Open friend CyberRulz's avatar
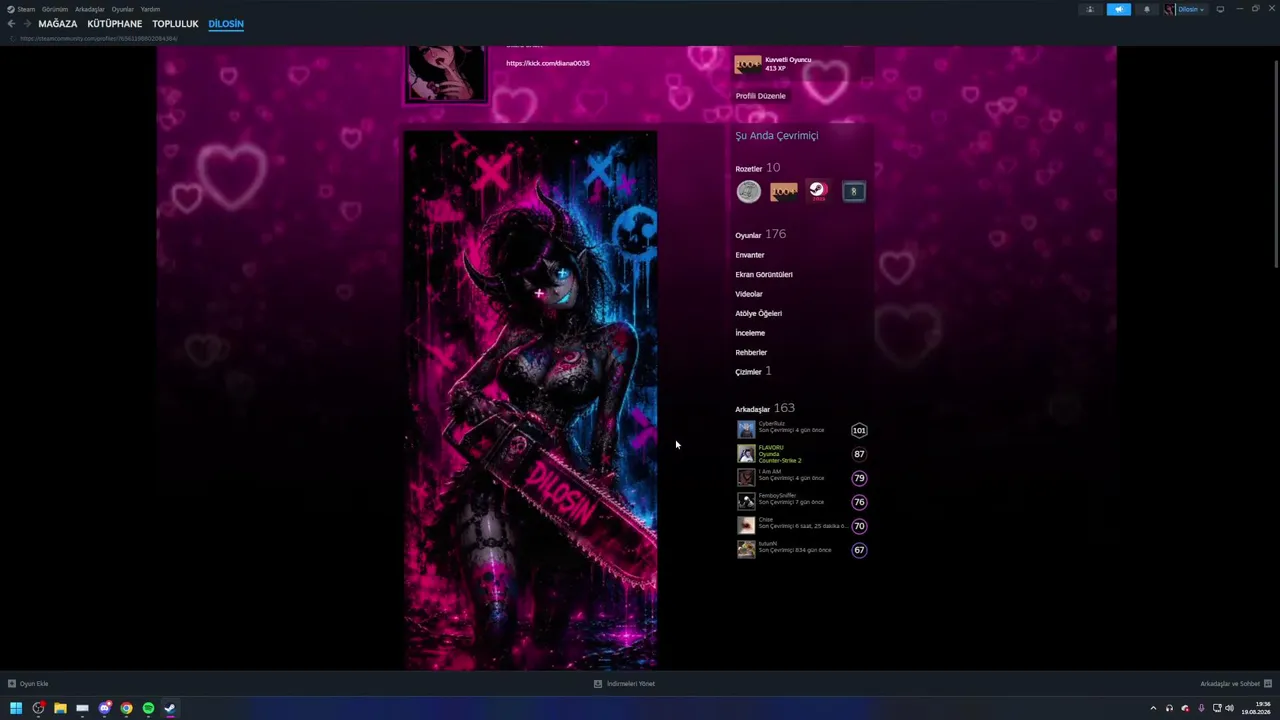The image size is (1280, 720). 746,430
